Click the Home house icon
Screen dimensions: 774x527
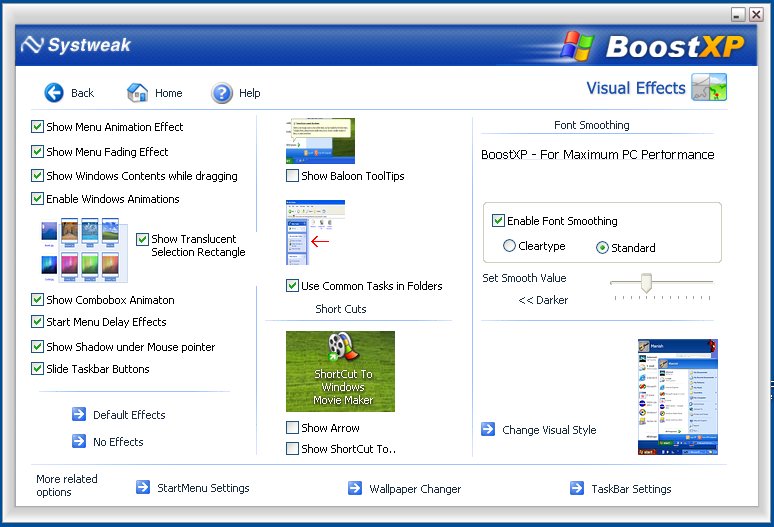[137, 93]
